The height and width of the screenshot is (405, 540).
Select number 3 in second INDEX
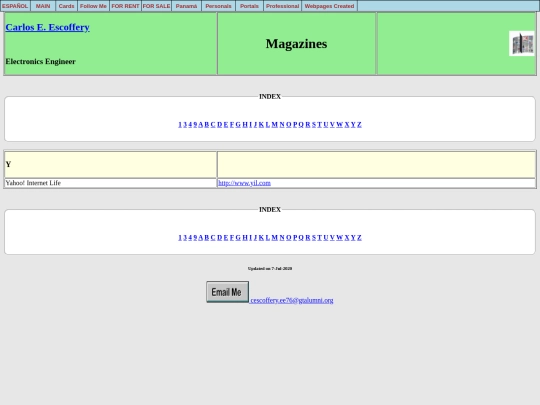[185, 238]
